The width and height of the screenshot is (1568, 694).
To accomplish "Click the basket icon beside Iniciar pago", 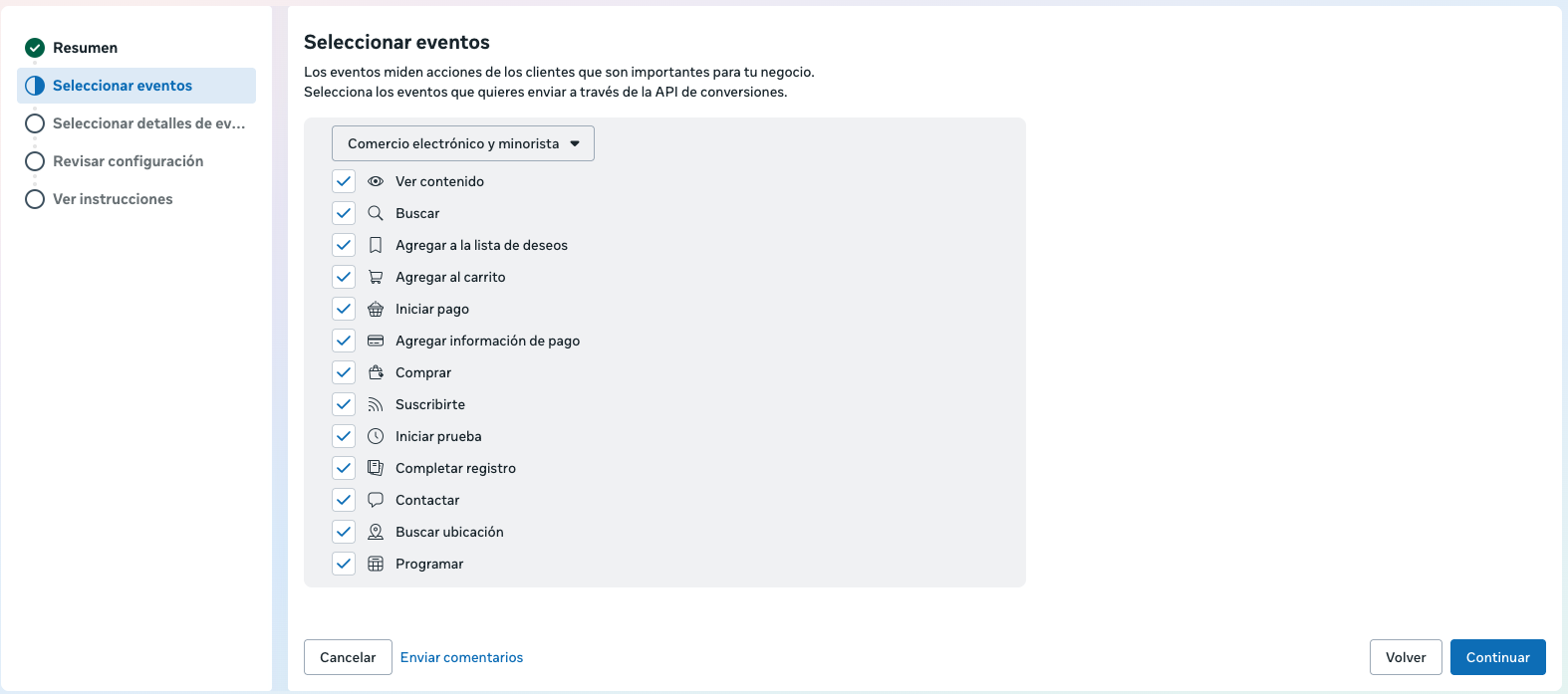I will [x=376, y=309].
